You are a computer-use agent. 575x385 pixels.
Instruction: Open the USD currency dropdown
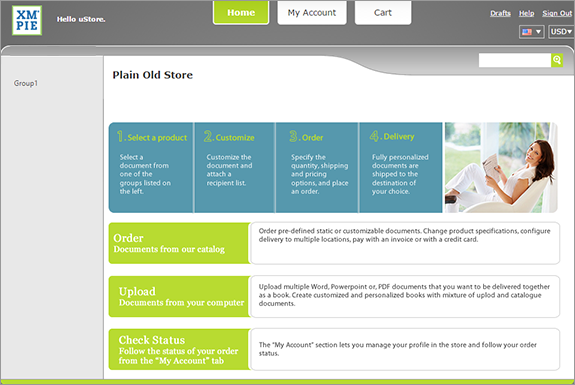click(x=561, y=32)
